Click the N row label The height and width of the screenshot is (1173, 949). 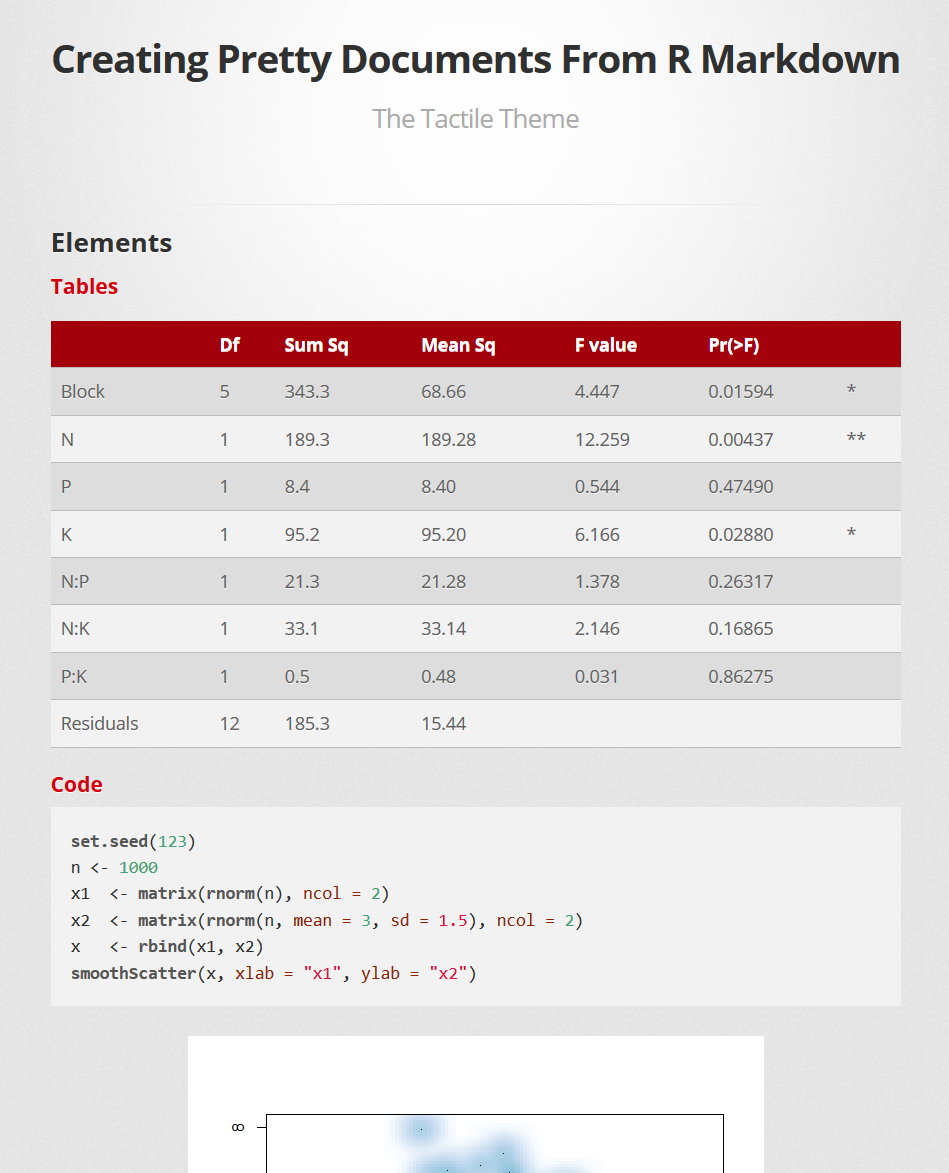67,439
